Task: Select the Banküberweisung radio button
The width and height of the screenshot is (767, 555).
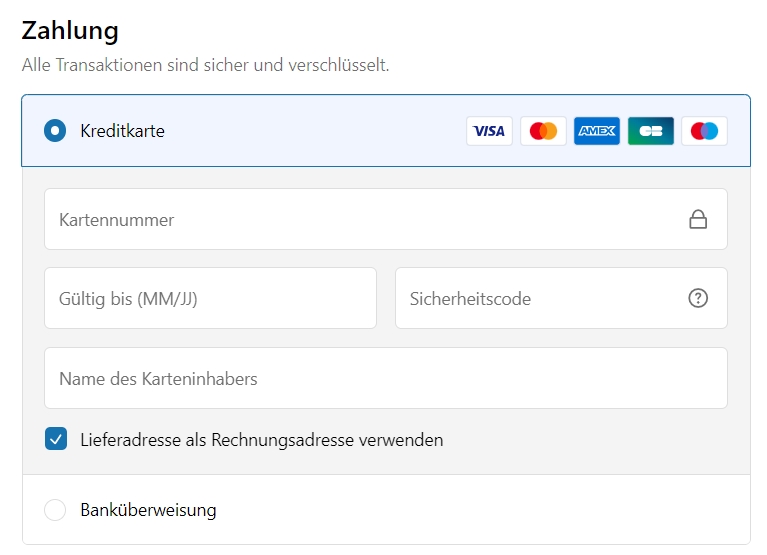Action: pos(55,510)
